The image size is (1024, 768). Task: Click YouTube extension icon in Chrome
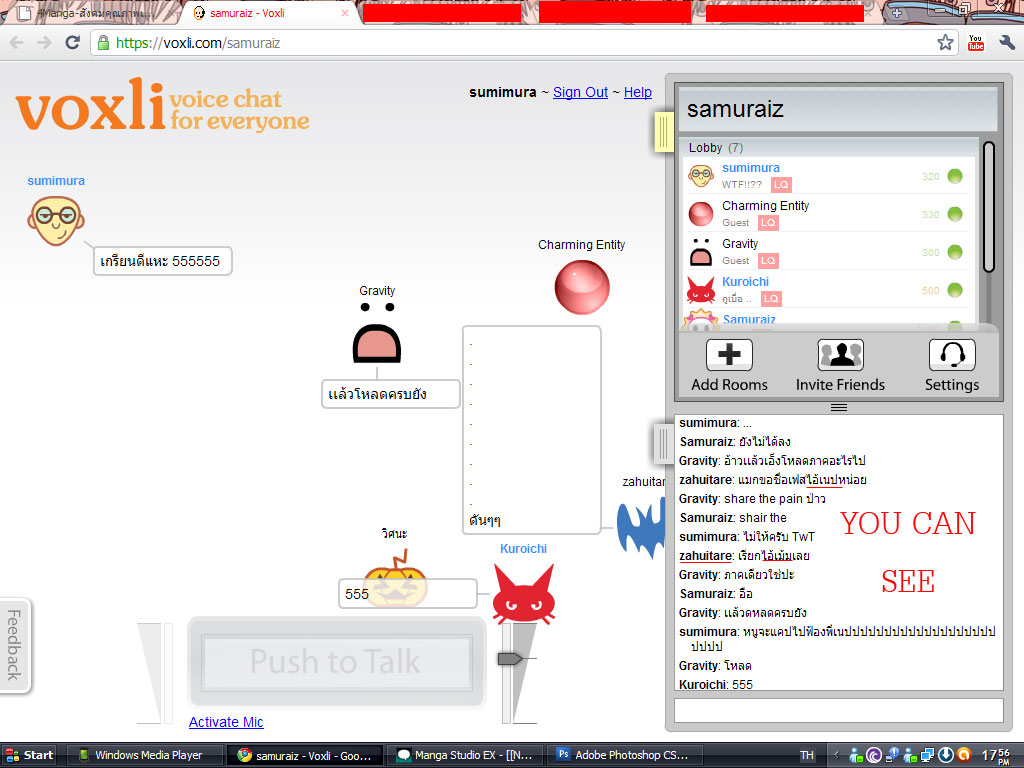click(976, 43)
